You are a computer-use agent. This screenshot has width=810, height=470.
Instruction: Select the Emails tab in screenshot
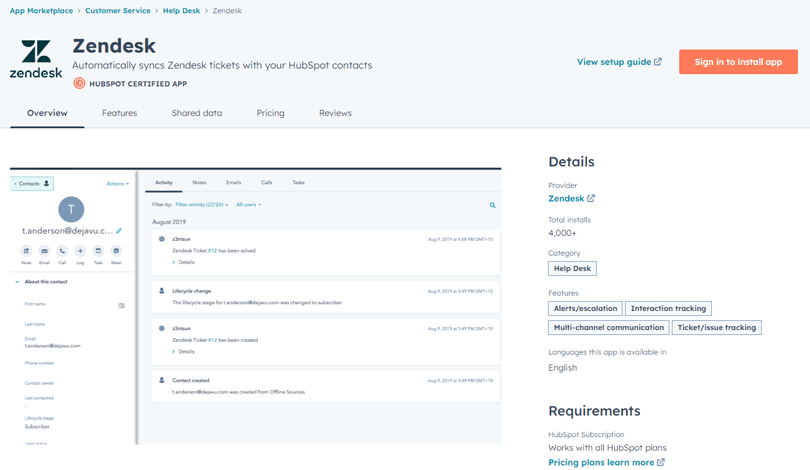(233, 182)
